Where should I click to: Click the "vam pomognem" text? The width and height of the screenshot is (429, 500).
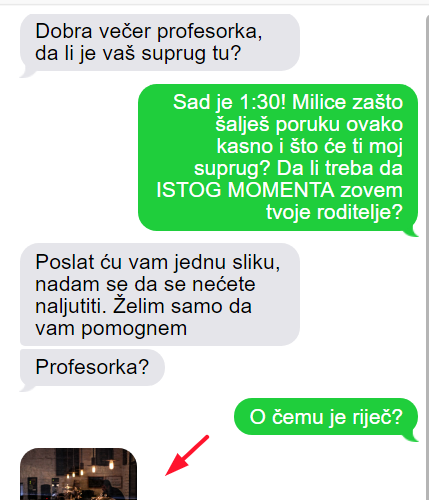click(111, 329)
